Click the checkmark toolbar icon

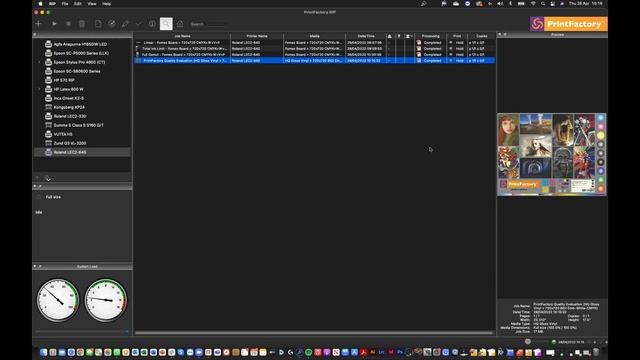point(138,24)
